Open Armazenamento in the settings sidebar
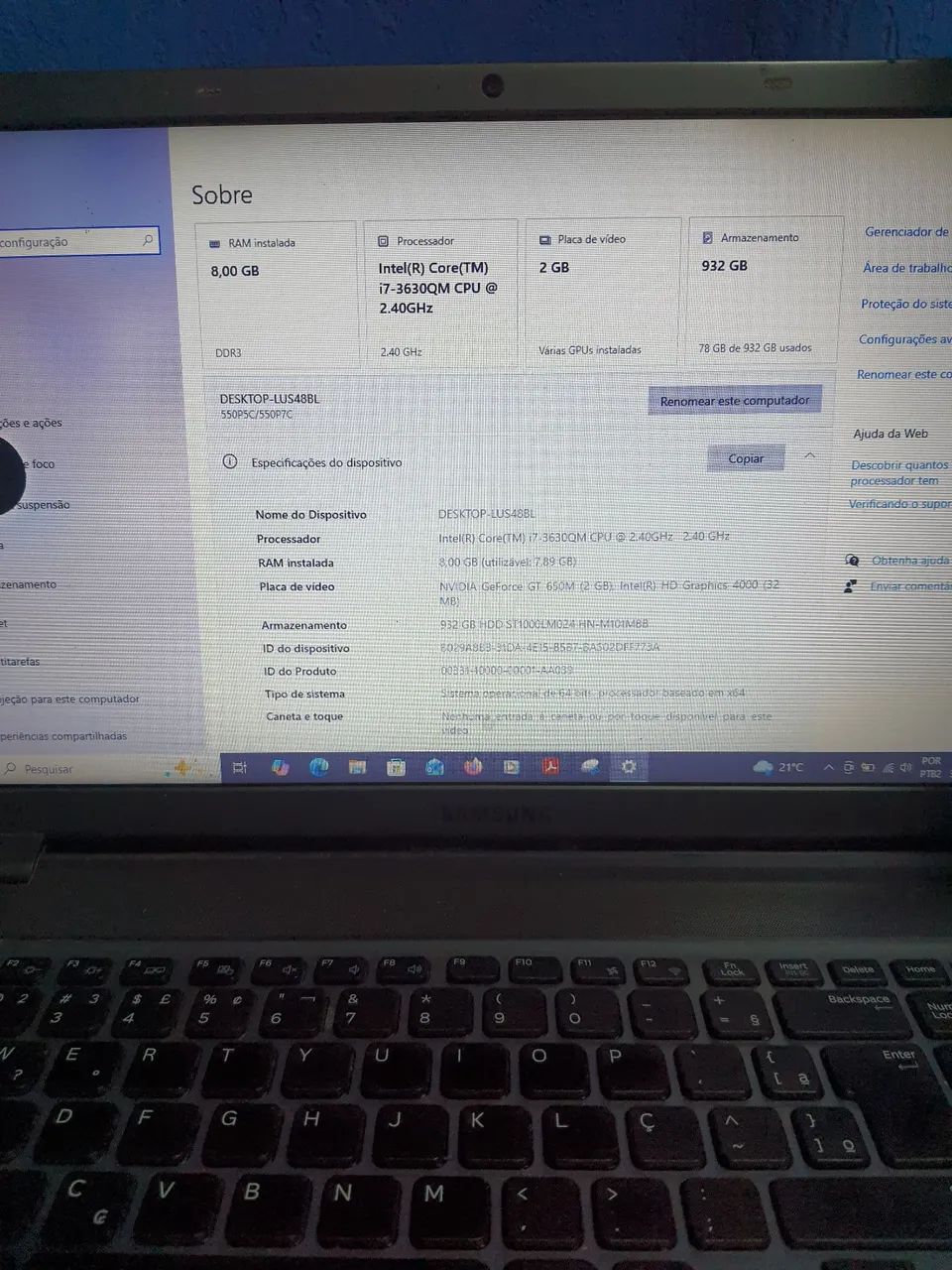Viewport: 952px width, 1270px height. coord(29,584)
